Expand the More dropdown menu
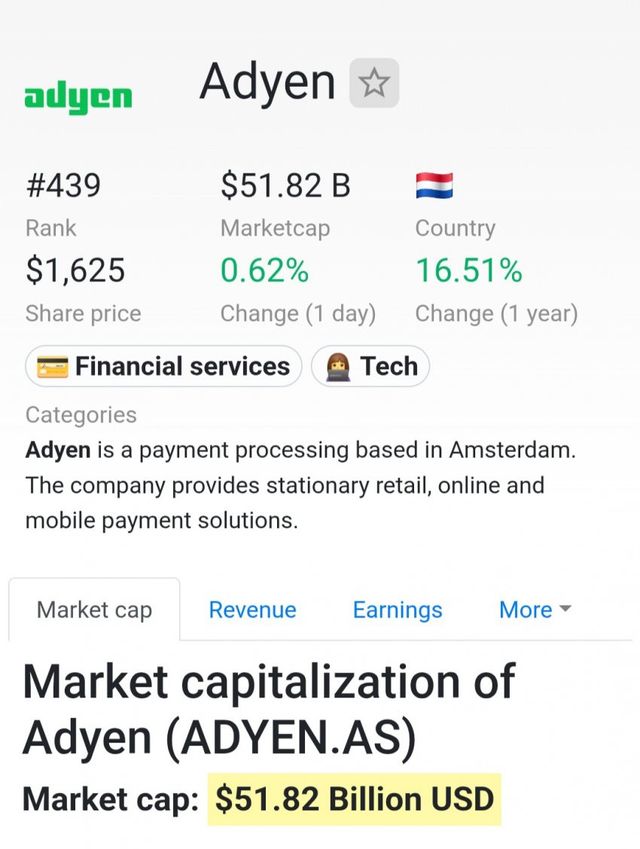The width and height of the screenshot is (640, 849). click(x=534, y=610)
